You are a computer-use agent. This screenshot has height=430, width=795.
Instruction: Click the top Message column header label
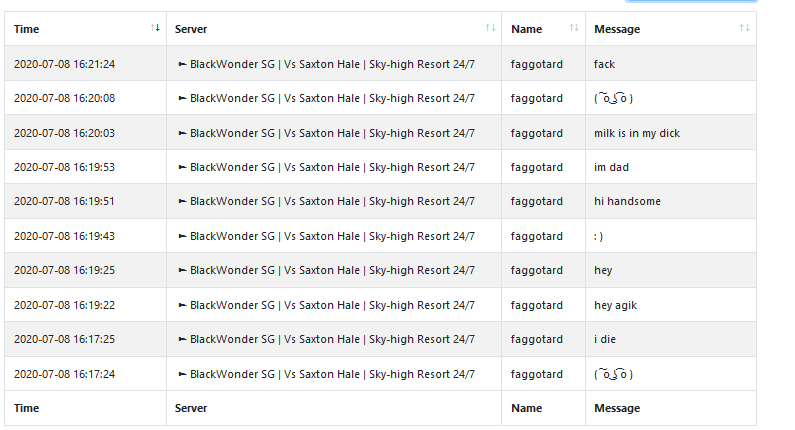click(x=617, y=29)
